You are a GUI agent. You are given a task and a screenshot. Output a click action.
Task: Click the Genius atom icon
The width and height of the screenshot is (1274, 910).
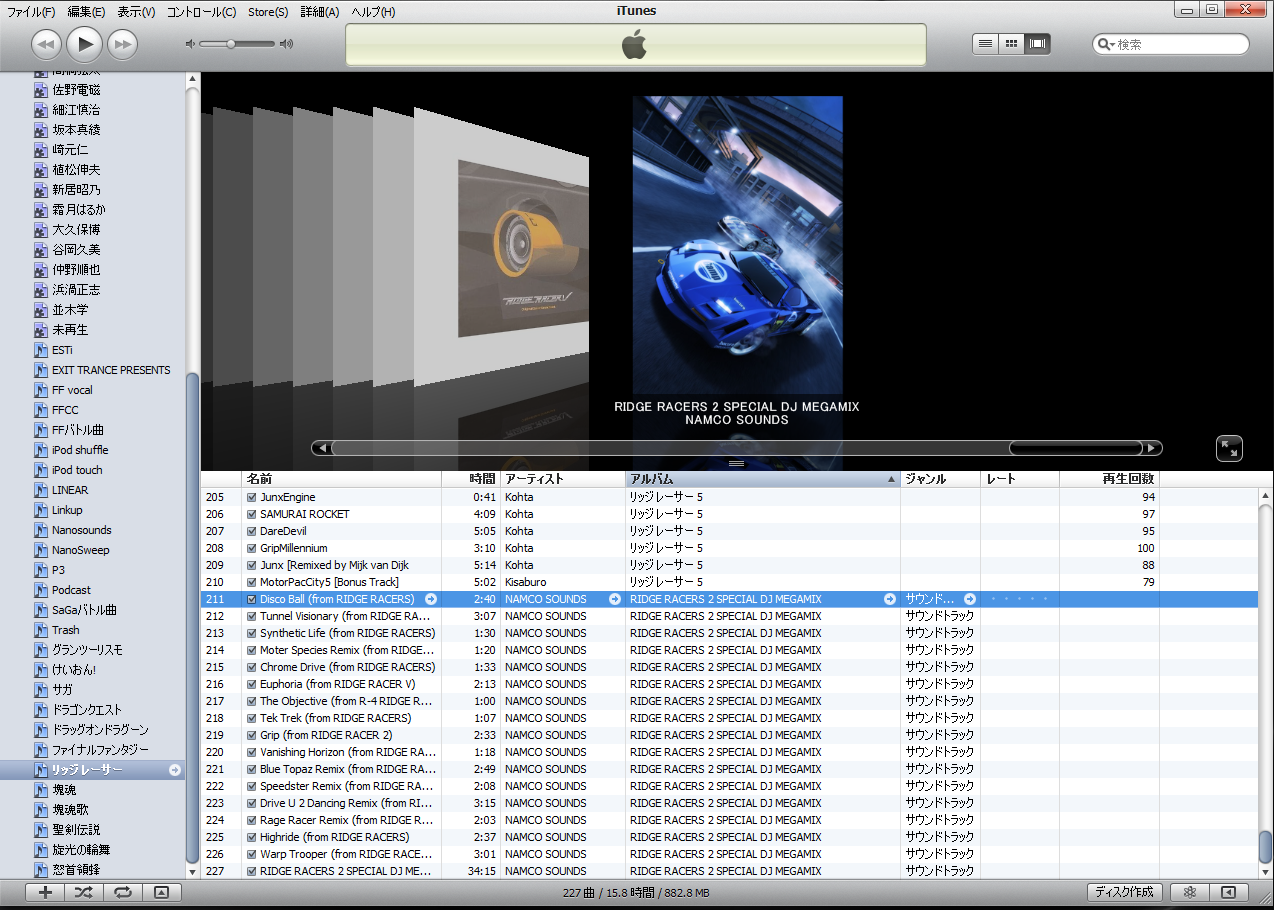click(x=1190, y=892)
